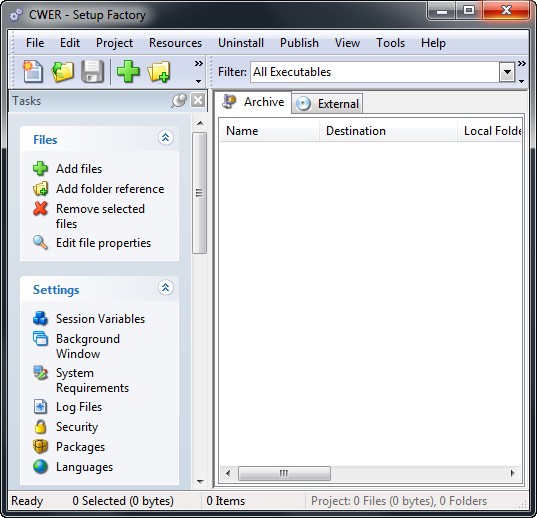
Task: Open Background Window settings
Action: 88,346
